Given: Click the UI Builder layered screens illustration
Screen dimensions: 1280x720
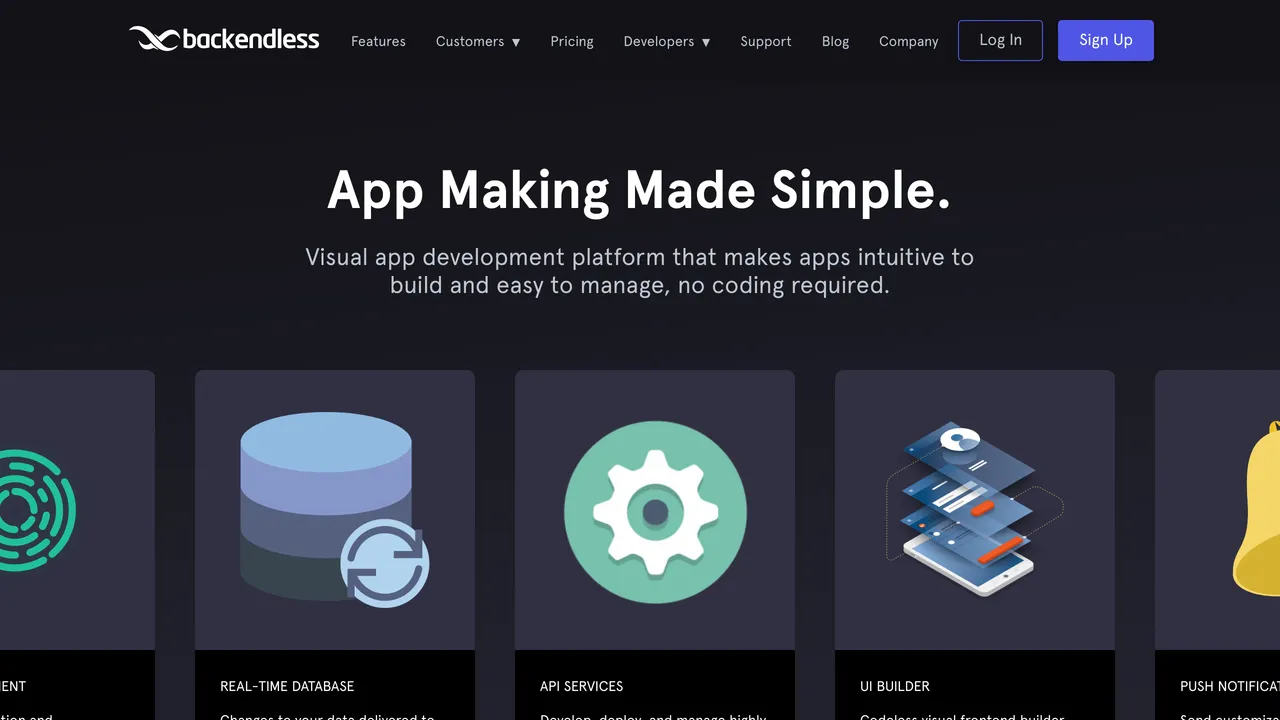Looking at the screenshot, I should (974, 510).
